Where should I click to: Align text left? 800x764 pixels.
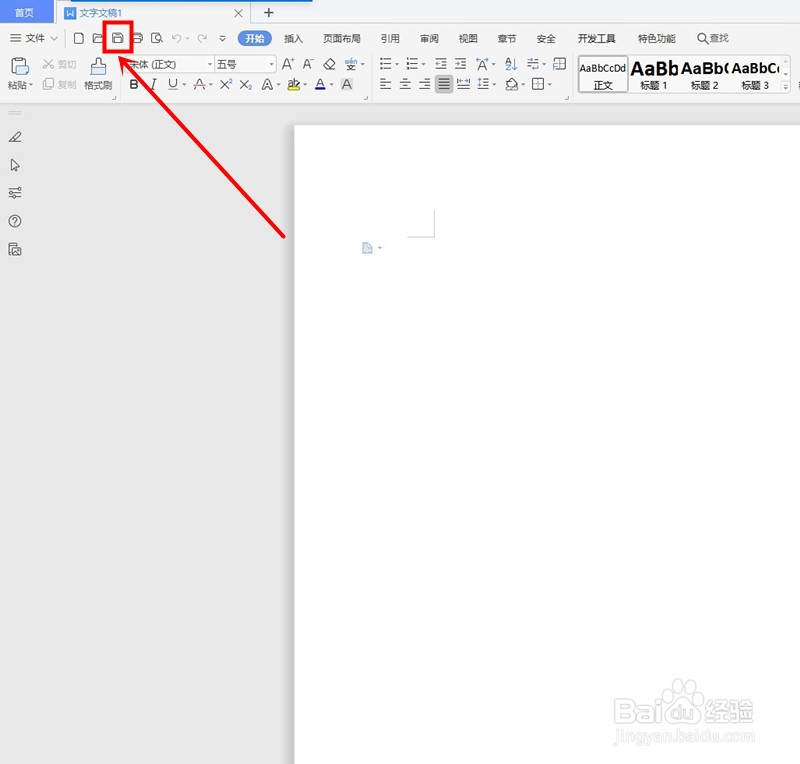pyautogui.click(x=386, y=84)
